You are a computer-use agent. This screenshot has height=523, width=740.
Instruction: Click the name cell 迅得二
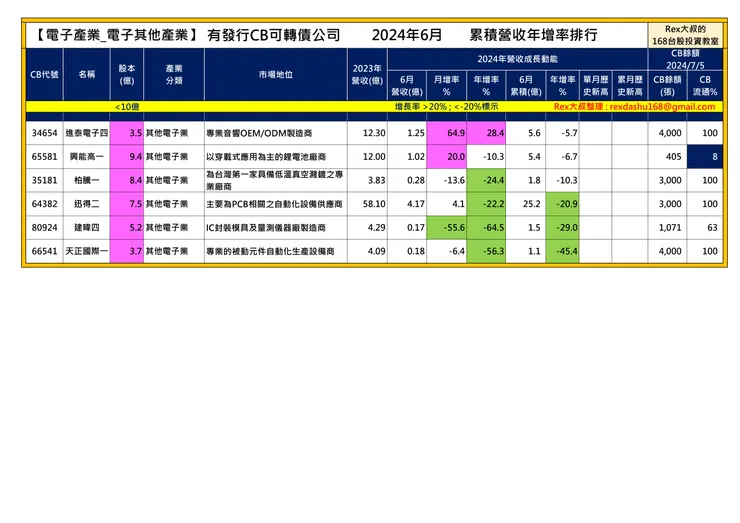click(86, 204)
